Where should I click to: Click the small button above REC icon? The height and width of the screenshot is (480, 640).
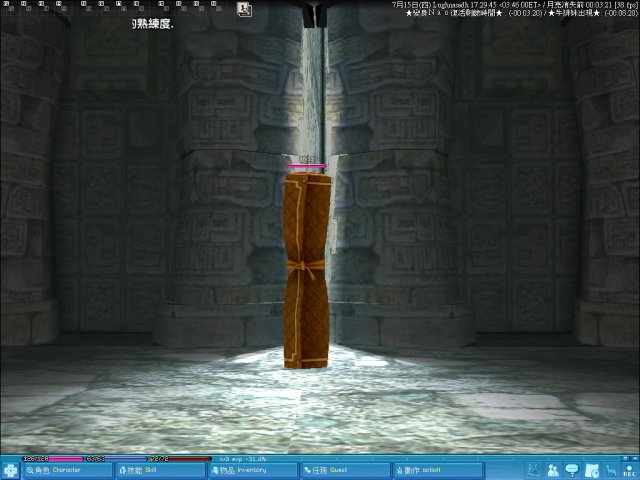point(626,459)
